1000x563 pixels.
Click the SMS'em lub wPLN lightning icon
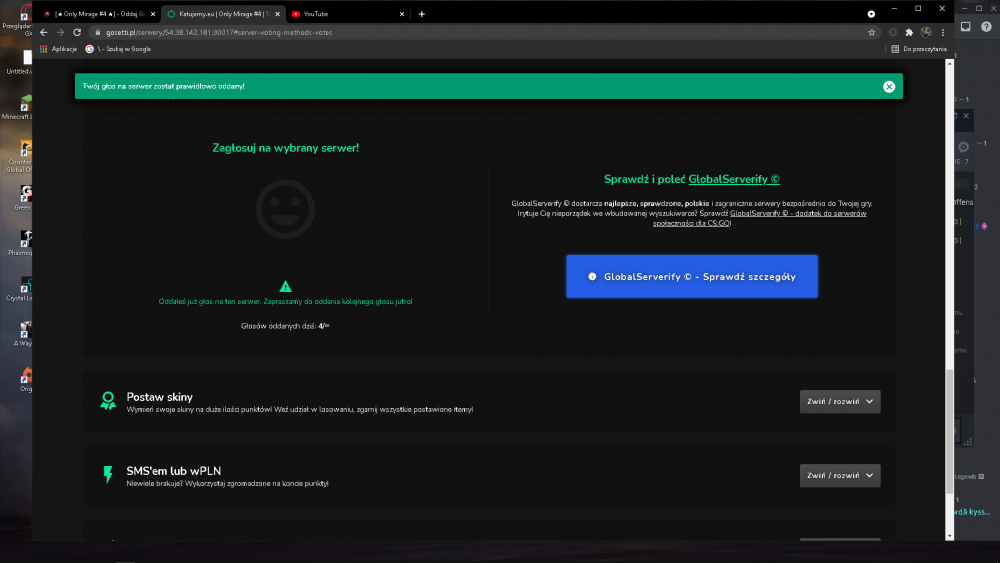point(108,474)
